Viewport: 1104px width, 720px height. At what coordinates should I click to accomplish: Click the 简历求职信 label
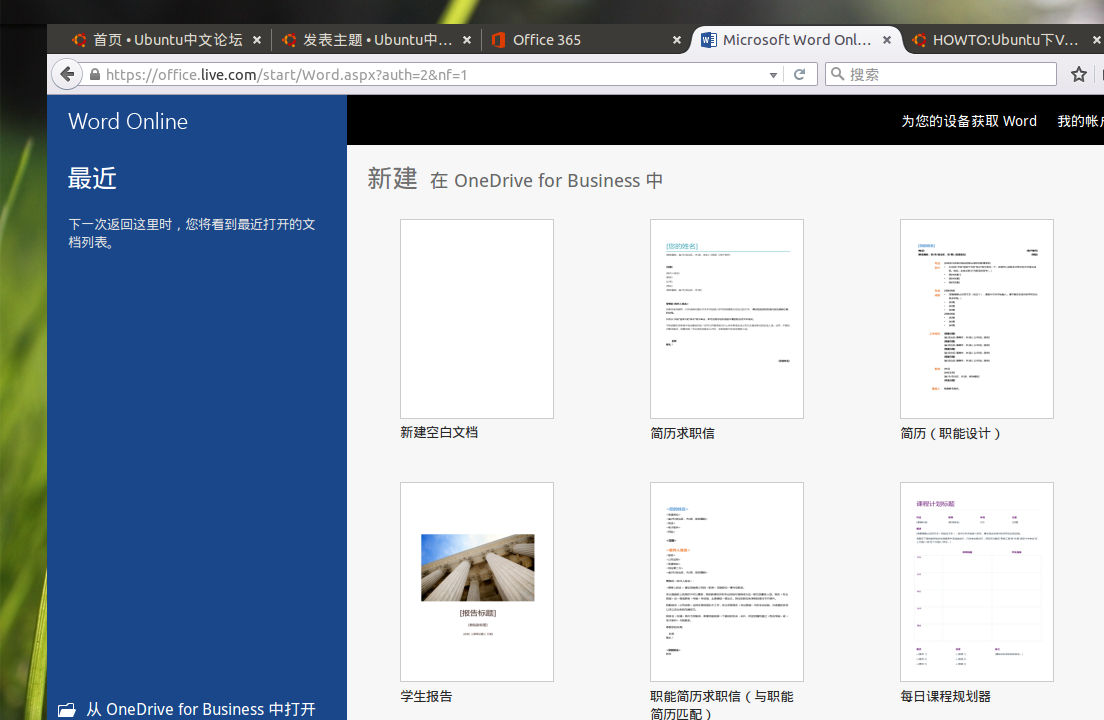click(x=682, y=433)
